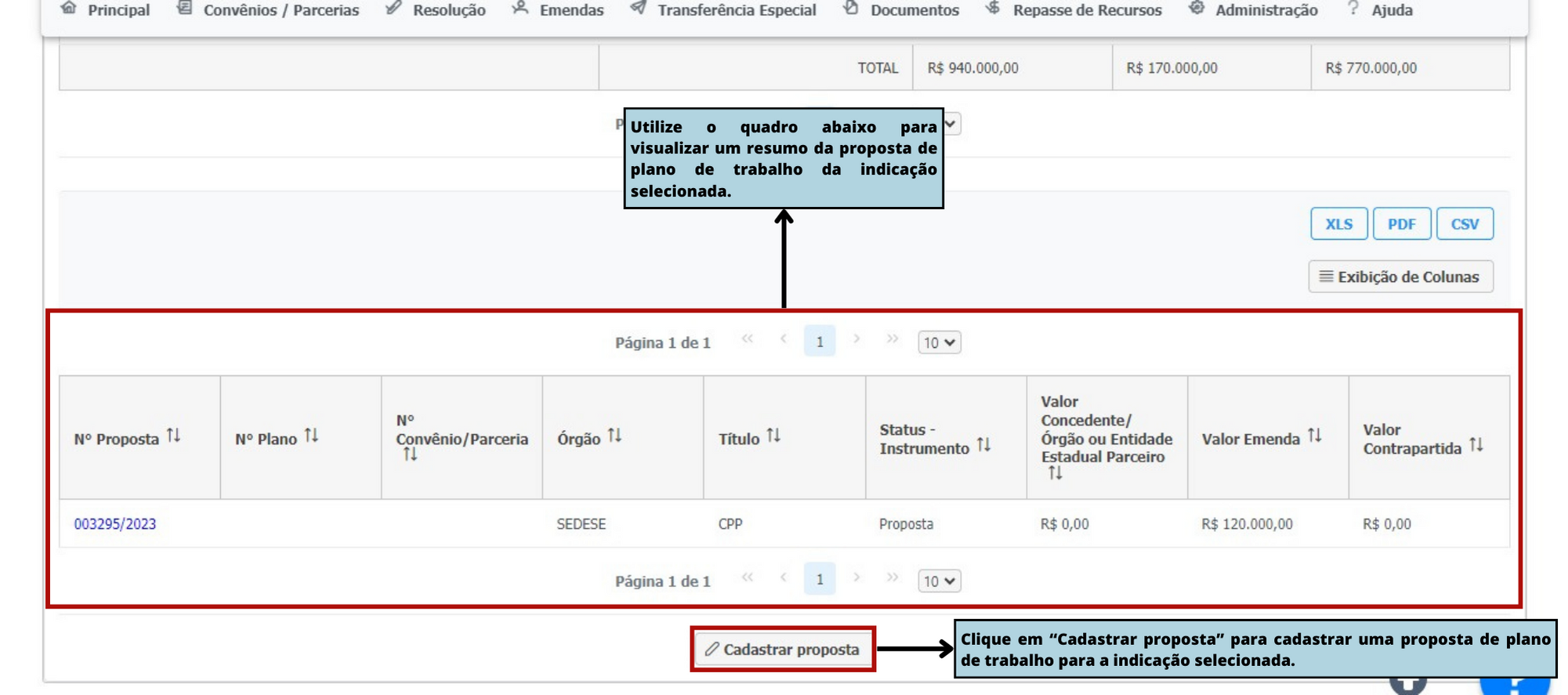Export table as CSV

pyautogui.click(x=1464, y=224)
